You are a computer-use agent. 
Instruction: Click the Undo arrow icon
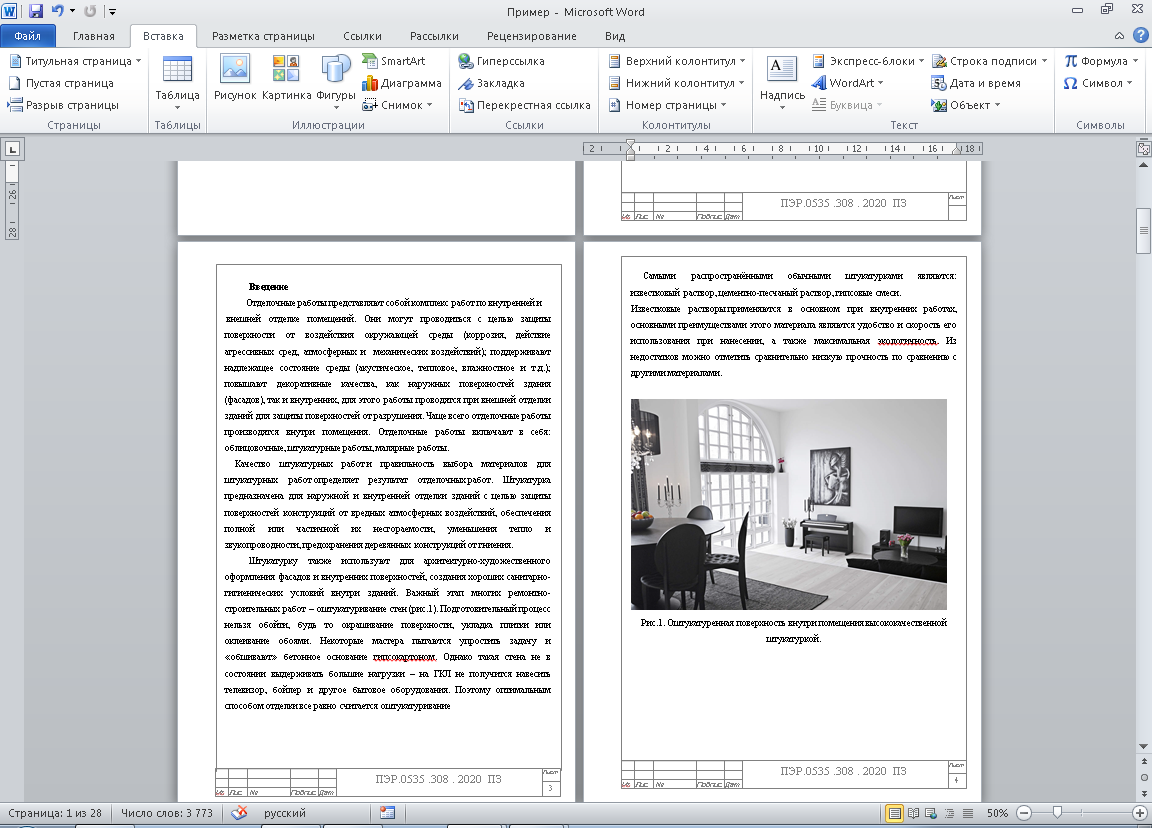[x=58, y=11]
